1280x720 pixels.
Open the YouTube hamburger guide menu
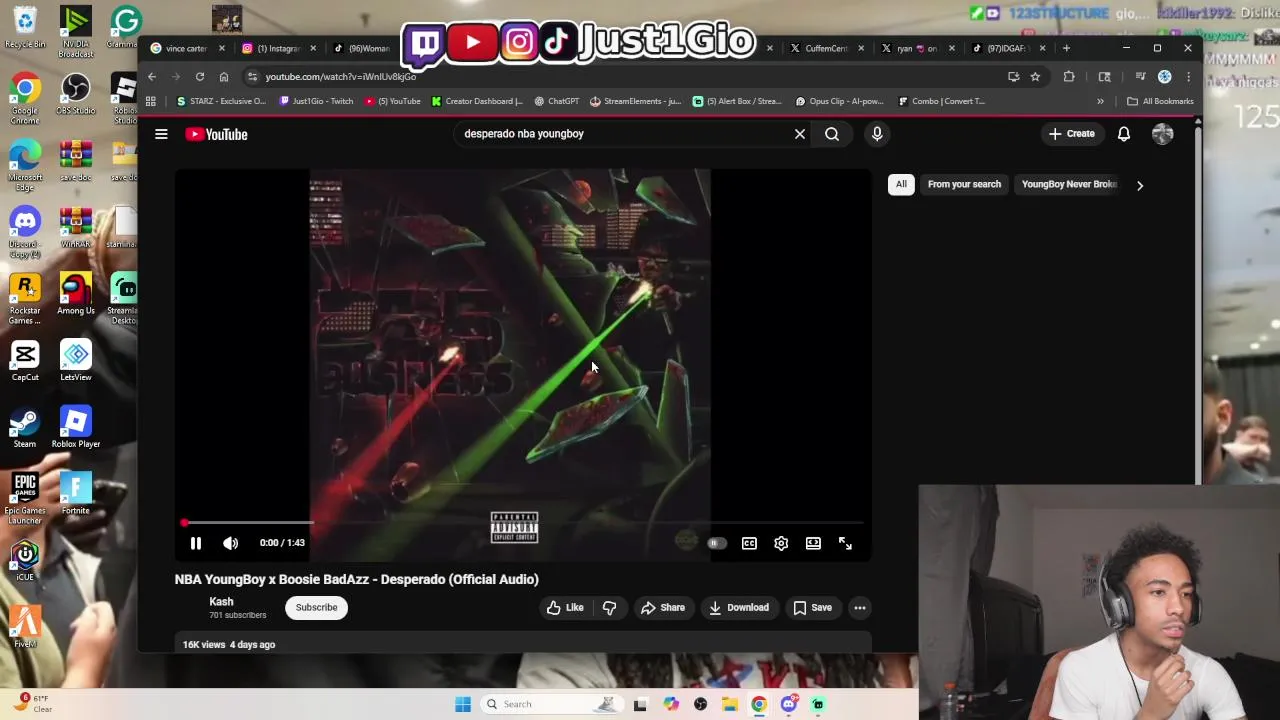(161, 134)
